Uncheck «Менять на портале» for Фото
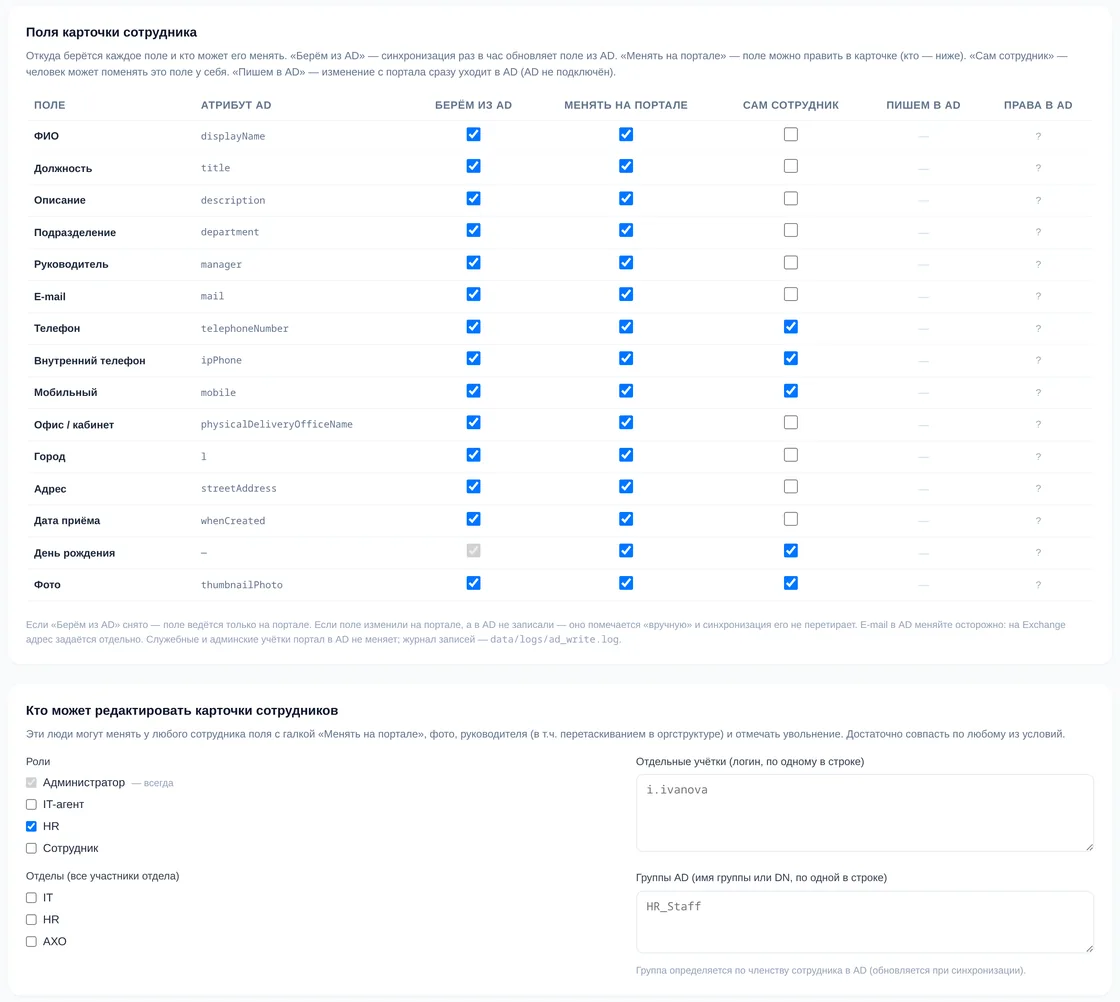1120x1002 pixels. tap(626, 583)
